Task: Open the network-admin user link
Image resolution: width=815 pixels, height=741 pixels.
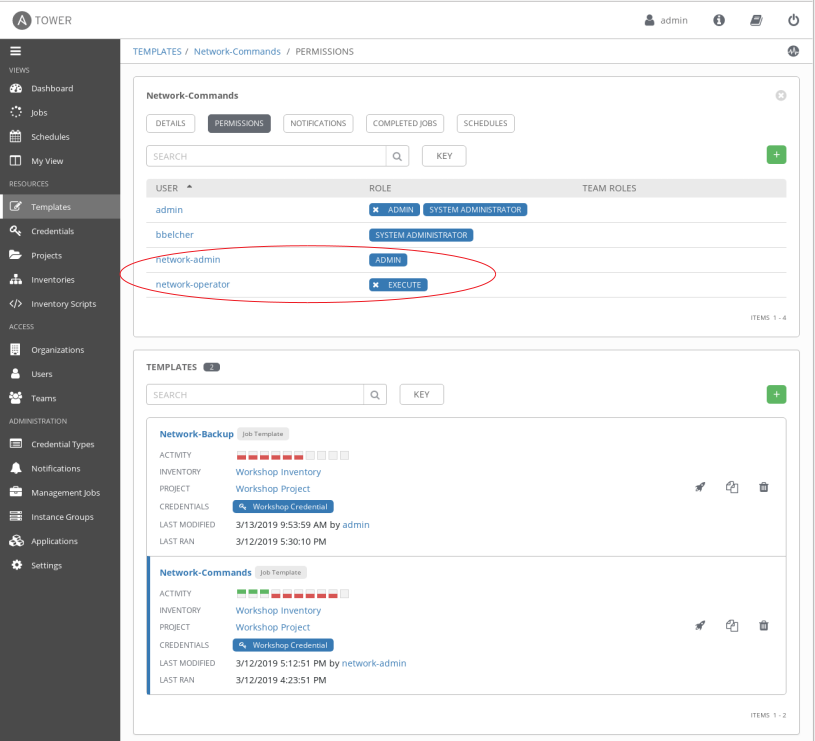Action: point(188,259)
